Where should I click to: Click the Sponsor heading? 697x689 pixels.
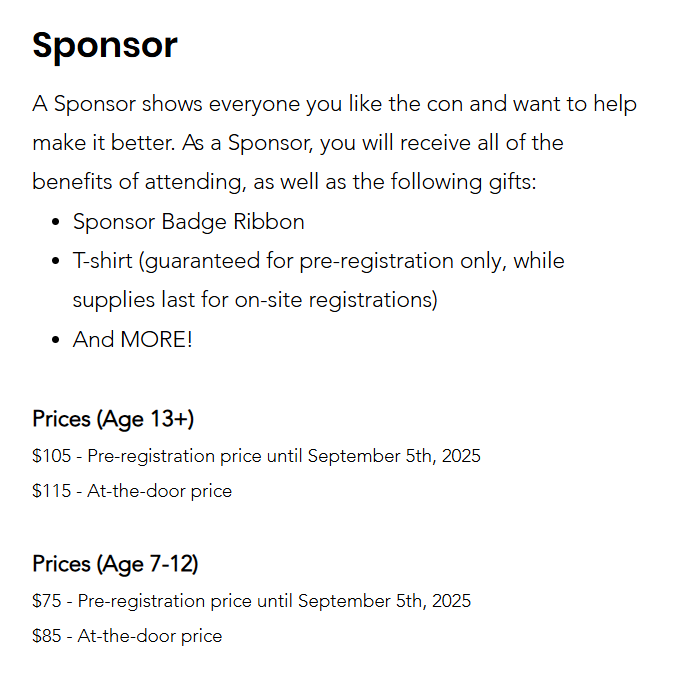click(104, 45)
